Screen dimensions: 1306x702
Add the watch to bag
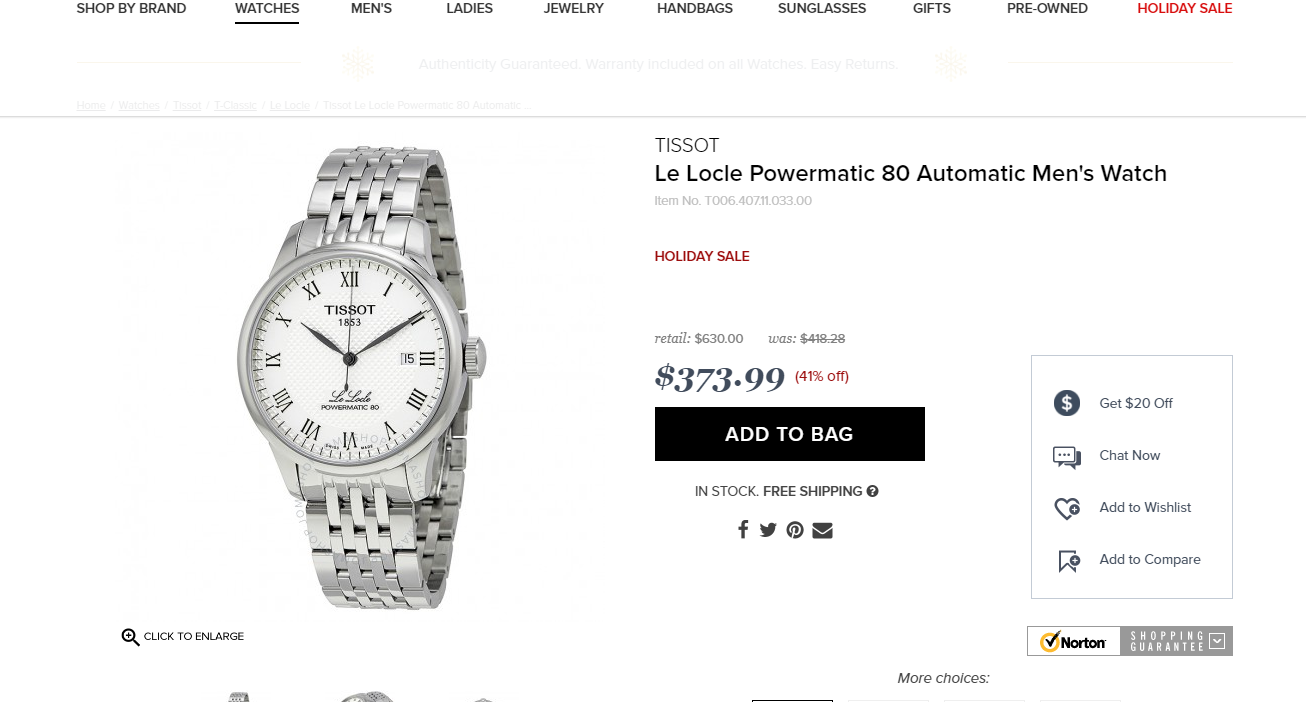789,434
